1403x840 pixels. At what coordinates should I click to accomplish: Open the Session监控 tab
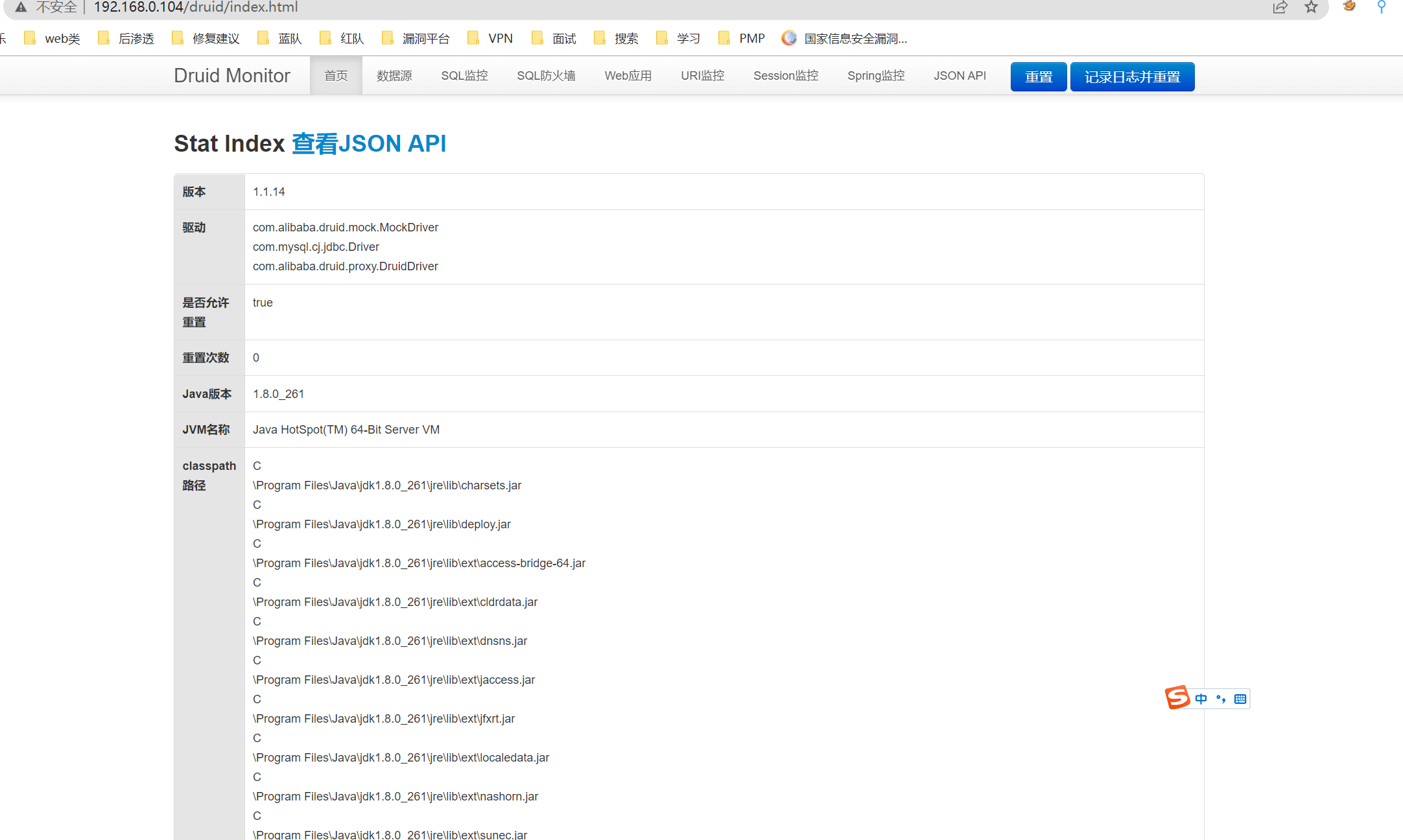coord(786,76)
